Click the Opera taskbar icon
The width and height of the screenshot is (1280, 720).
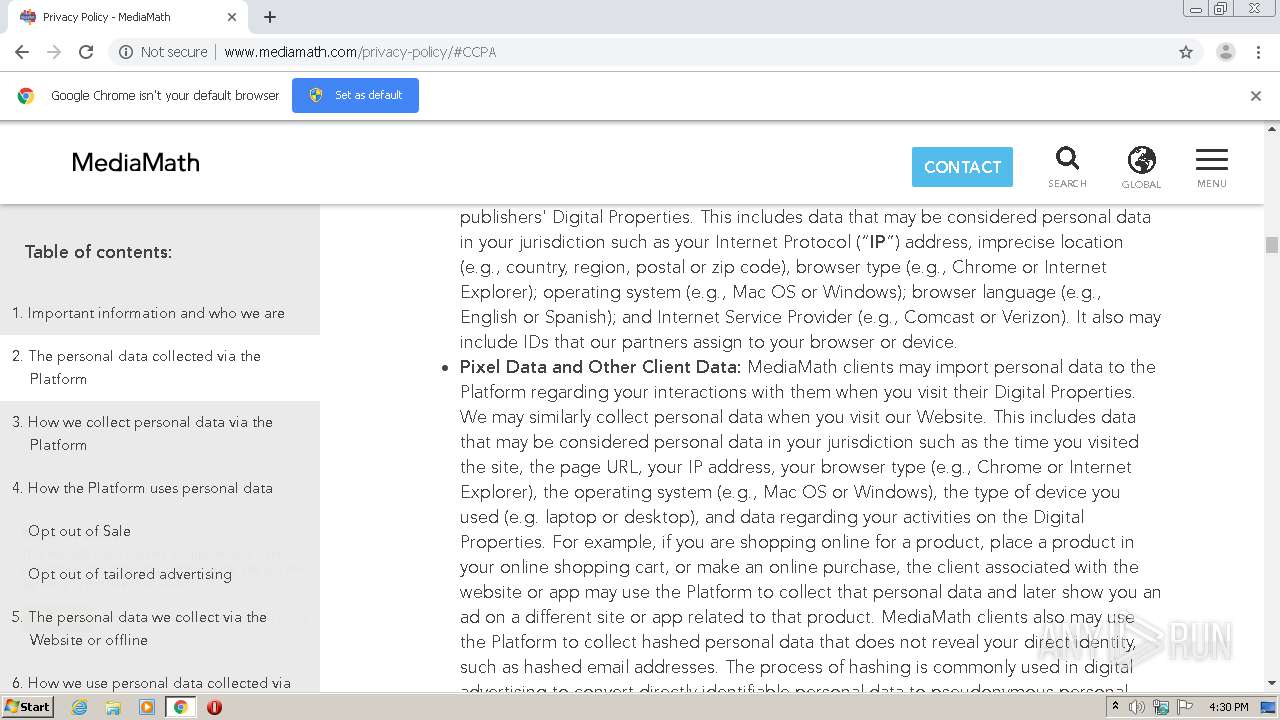[x=214, y=707]
